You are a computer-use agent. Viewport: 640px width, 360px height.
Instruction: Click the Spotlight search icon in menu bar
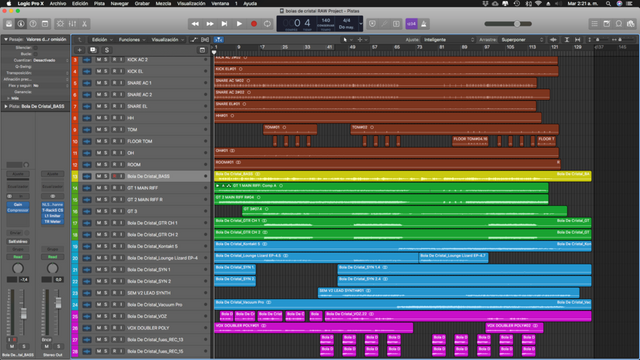608,3
